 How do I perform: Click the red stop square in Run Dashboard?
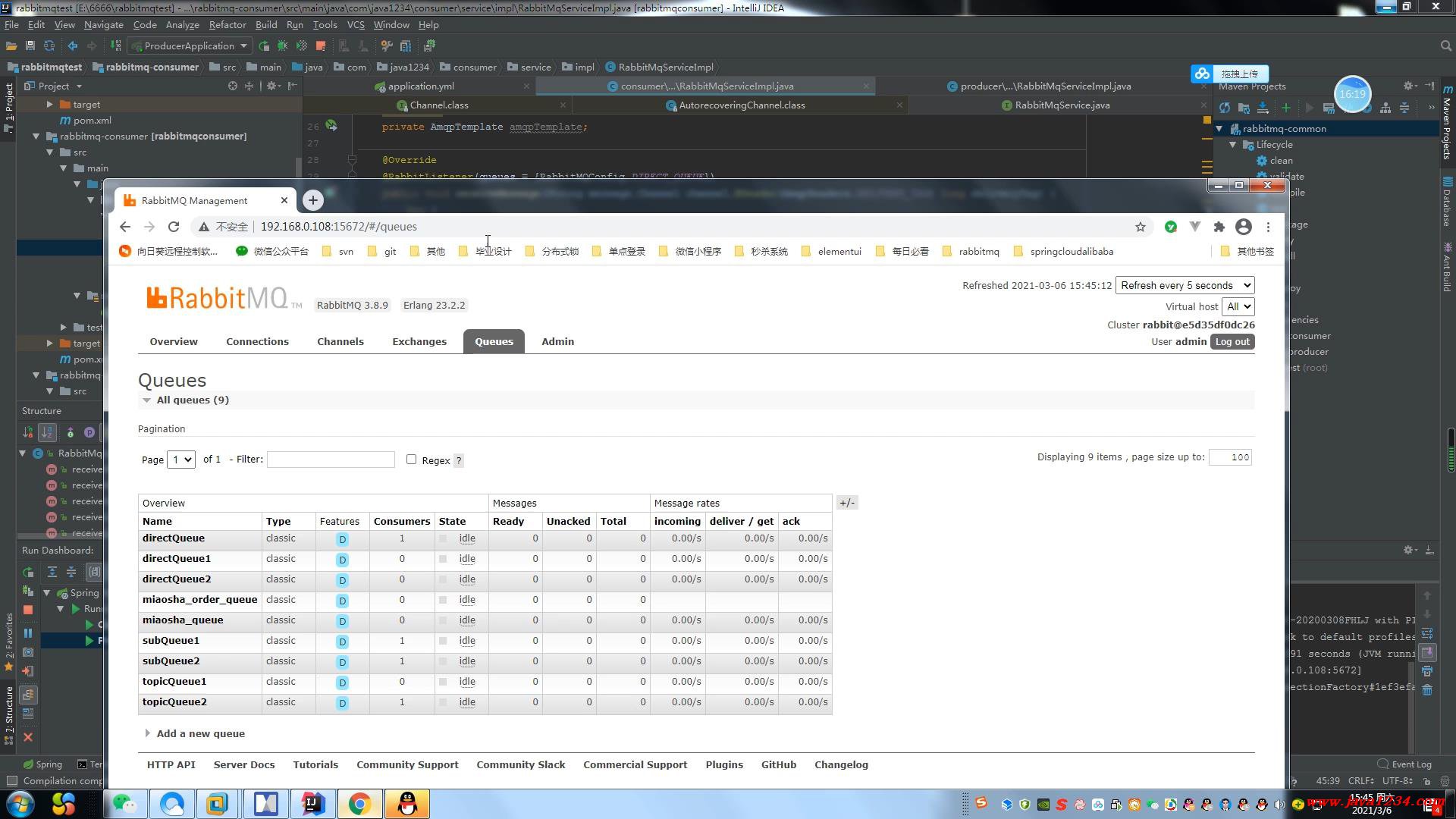point(28,610)
